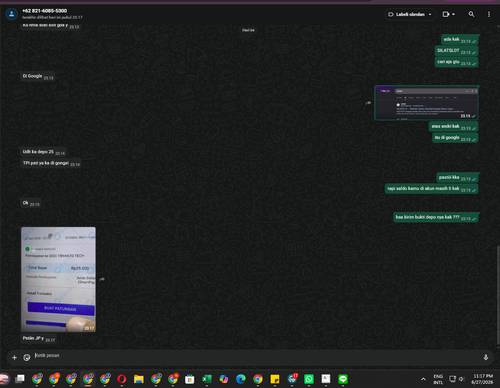Switch to the active Chrome window underlined on the taskbar
This screenshot has height=388, width=500.
click(x=88, y=379)
